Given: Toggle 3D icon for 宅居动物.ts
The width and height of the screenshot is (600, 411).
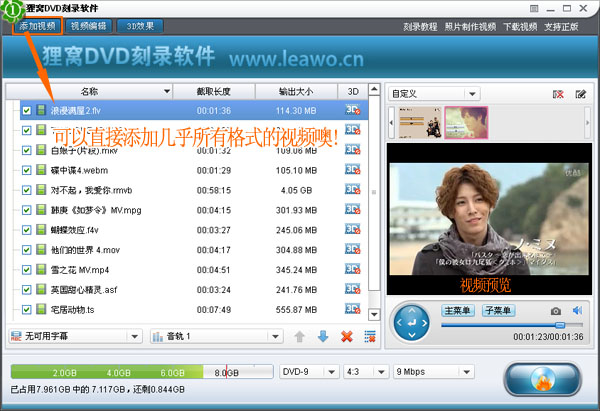Looking at the screenshot, I should point(352,309).
